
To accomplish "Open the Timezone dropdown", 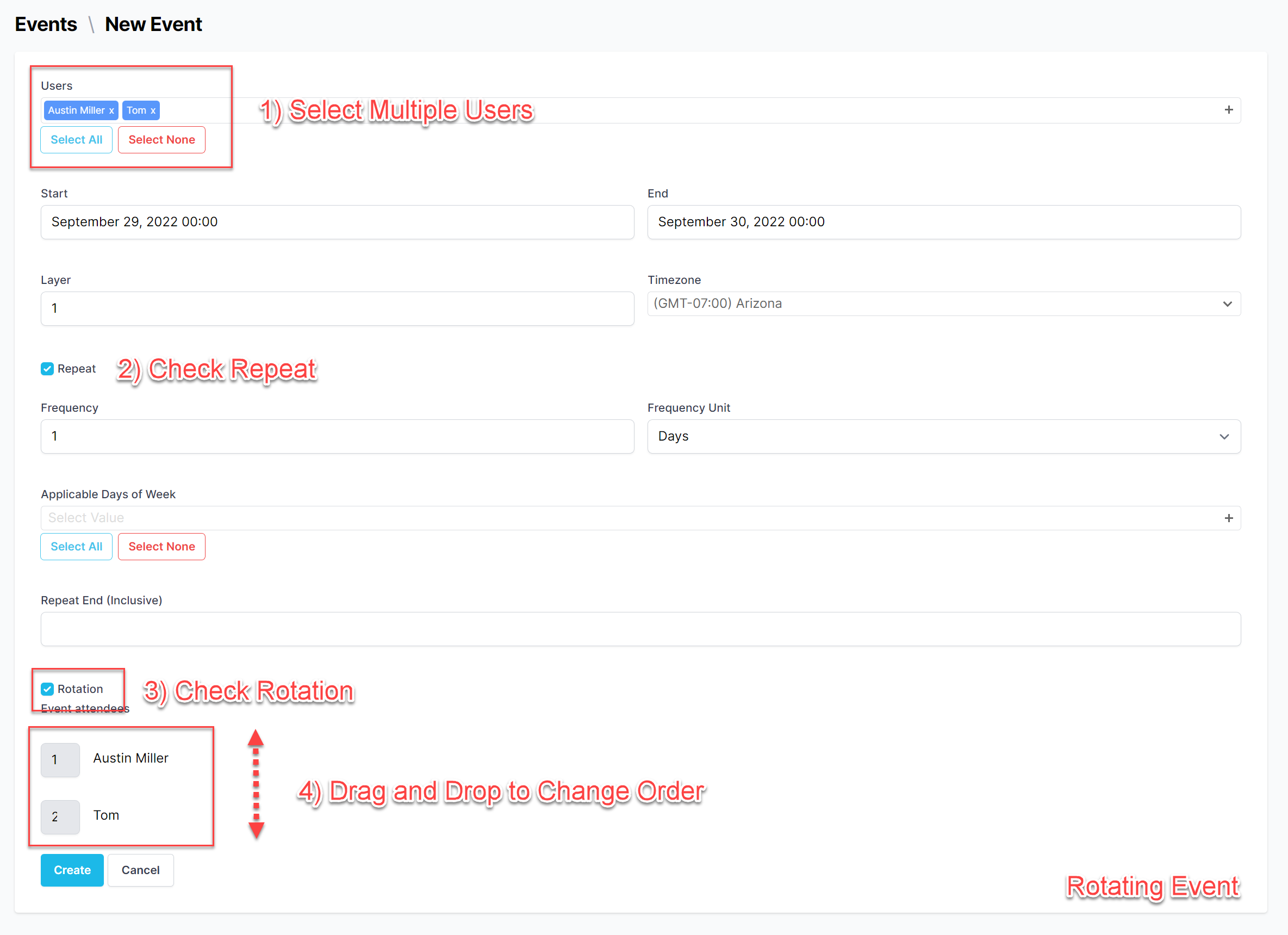I will click(x=943, y=304).
